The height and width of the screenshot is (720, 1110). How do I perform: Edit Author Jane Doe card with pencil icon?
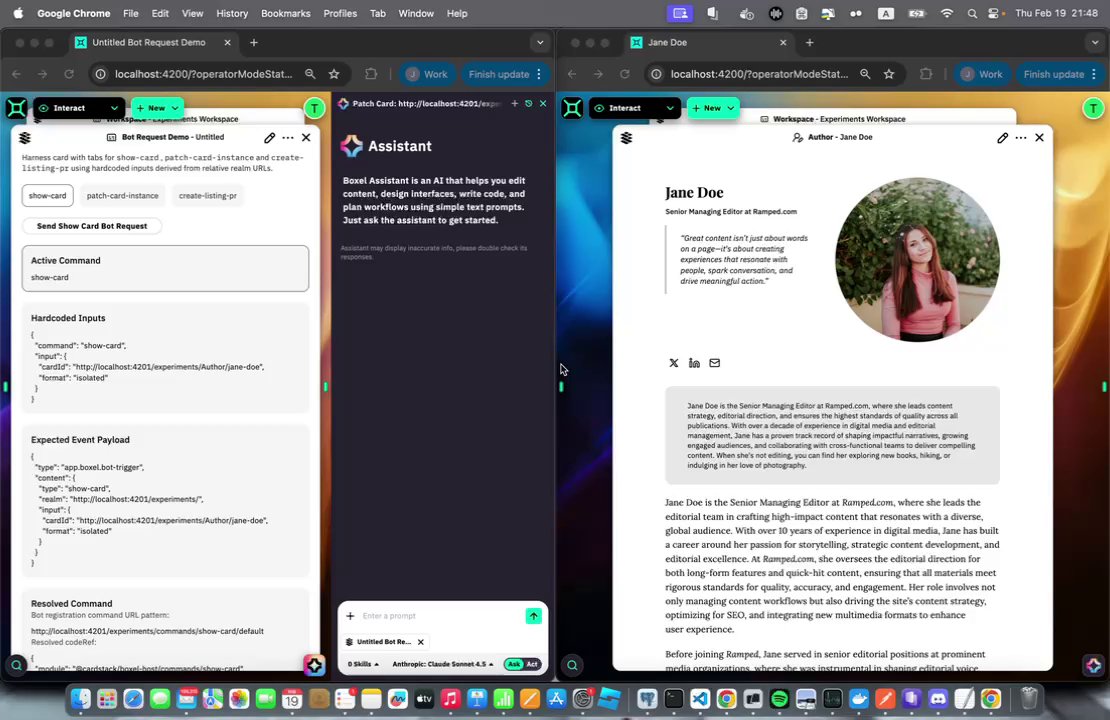(1002, 137)
